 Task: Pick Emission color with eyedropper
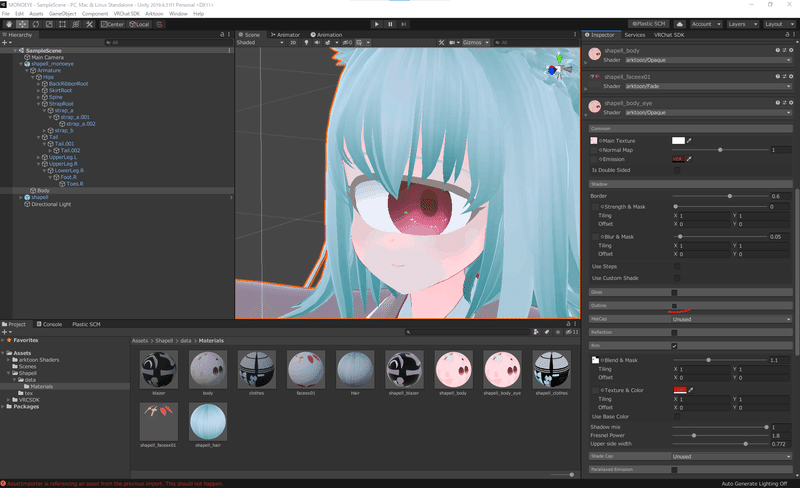(x=689, y=159)
